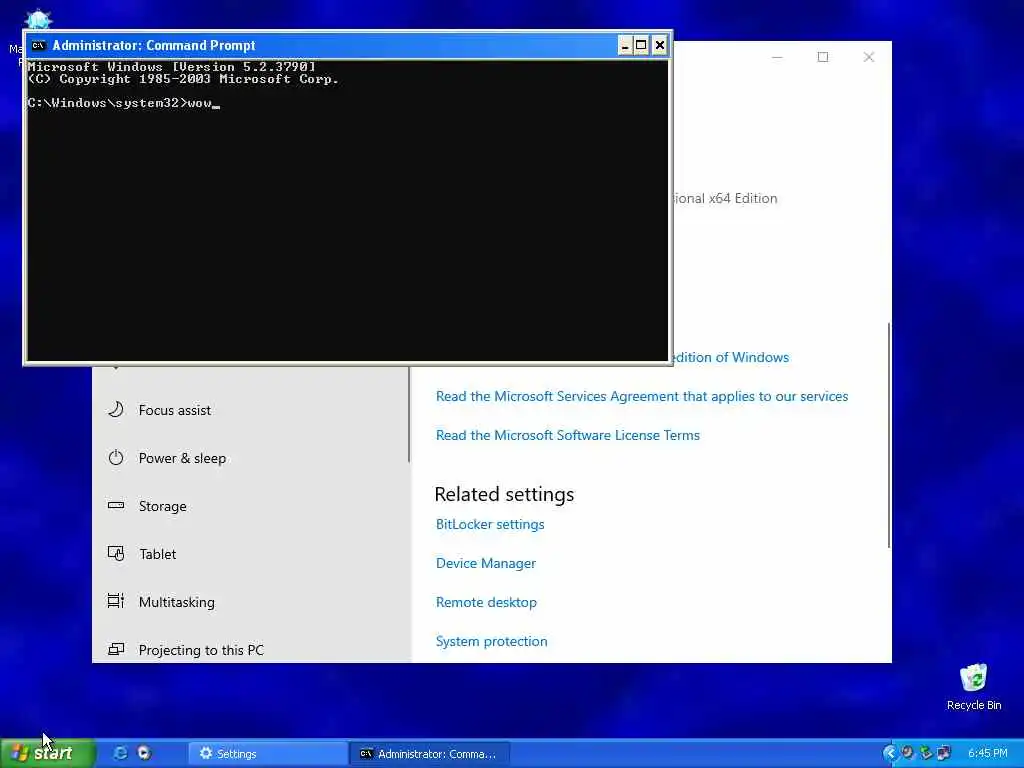Click the Multitasking icon in sidebar
The image size is (1024, 768).
[116, 601]
